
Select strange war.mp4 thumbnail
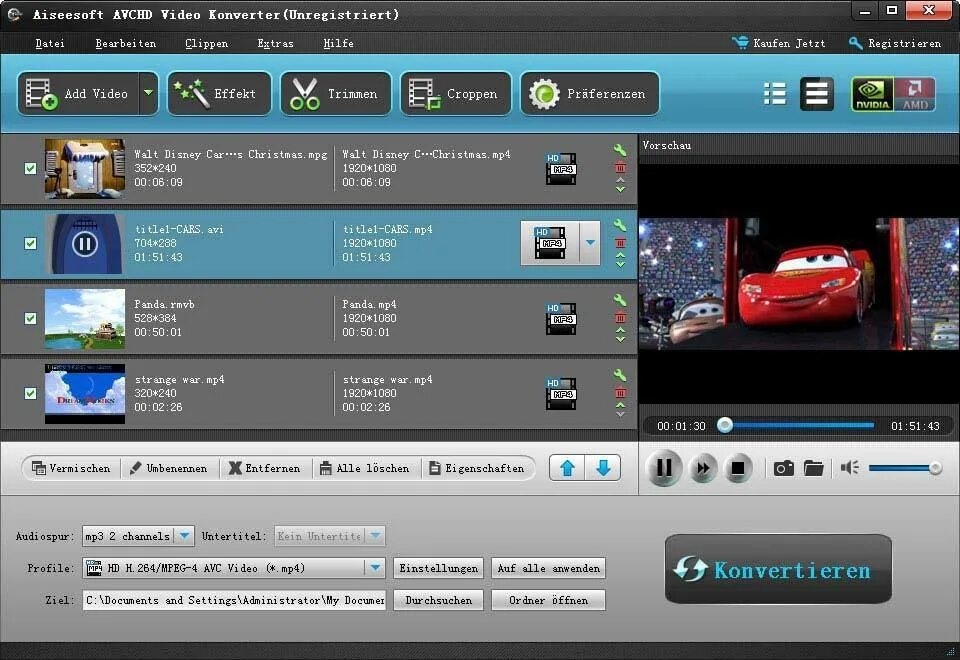point(84,393)
